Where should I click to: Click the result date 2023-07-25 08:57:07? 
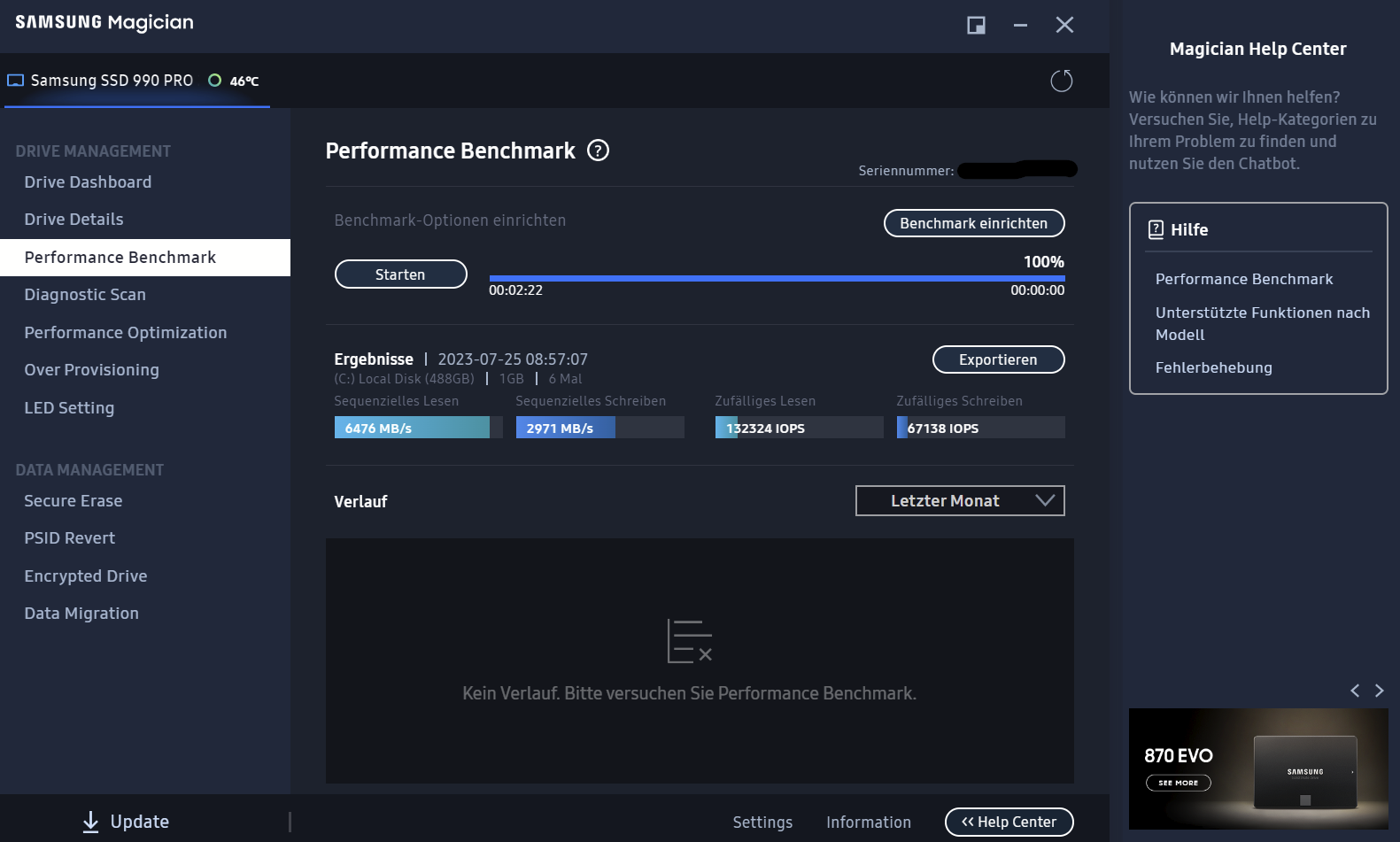(513, 359)
